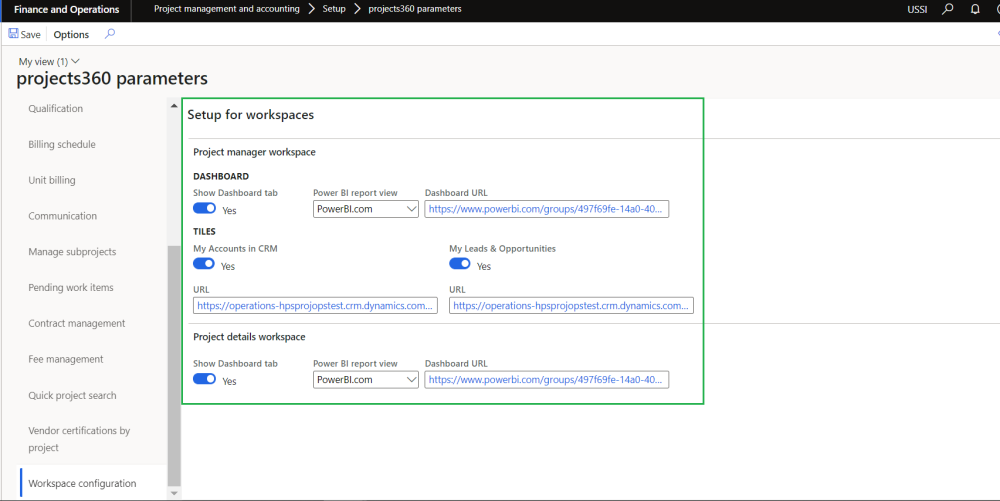Select the Pending work items tab
This screenshot has height=501, width=1000.
(x=71, y=287)
